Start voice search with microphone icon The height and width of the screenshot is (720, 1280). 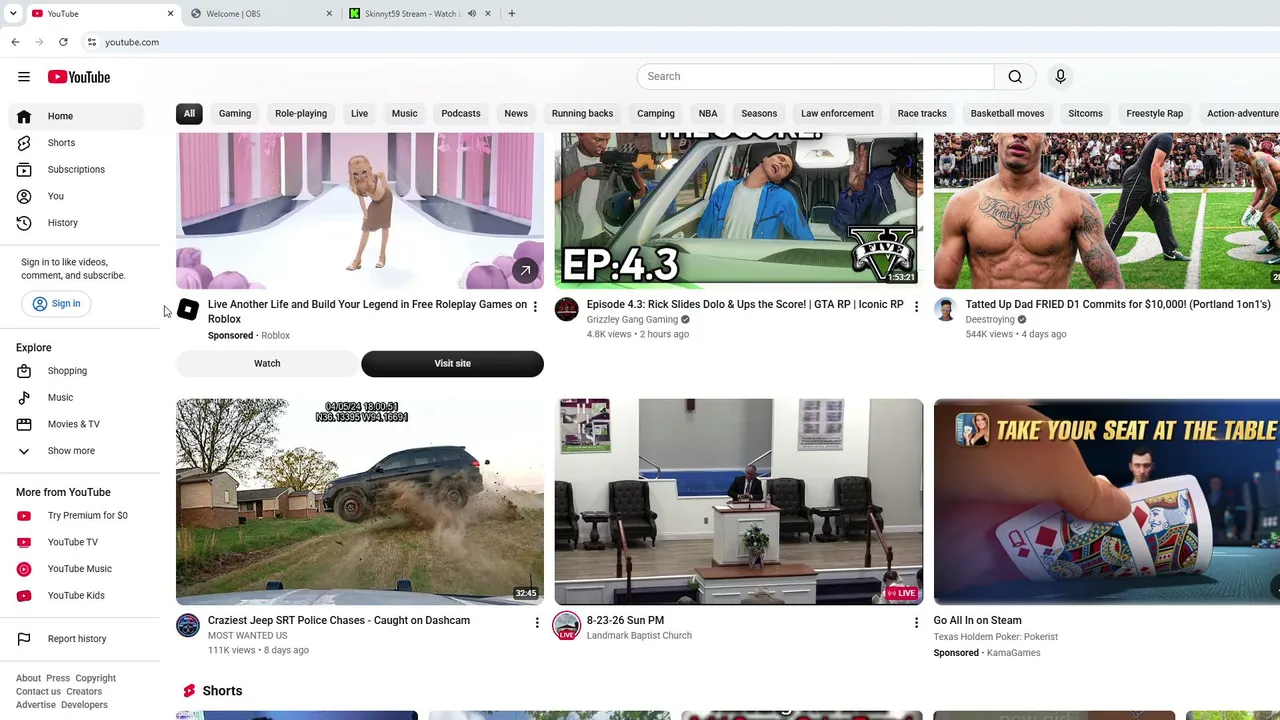[x=1061, y=76]
